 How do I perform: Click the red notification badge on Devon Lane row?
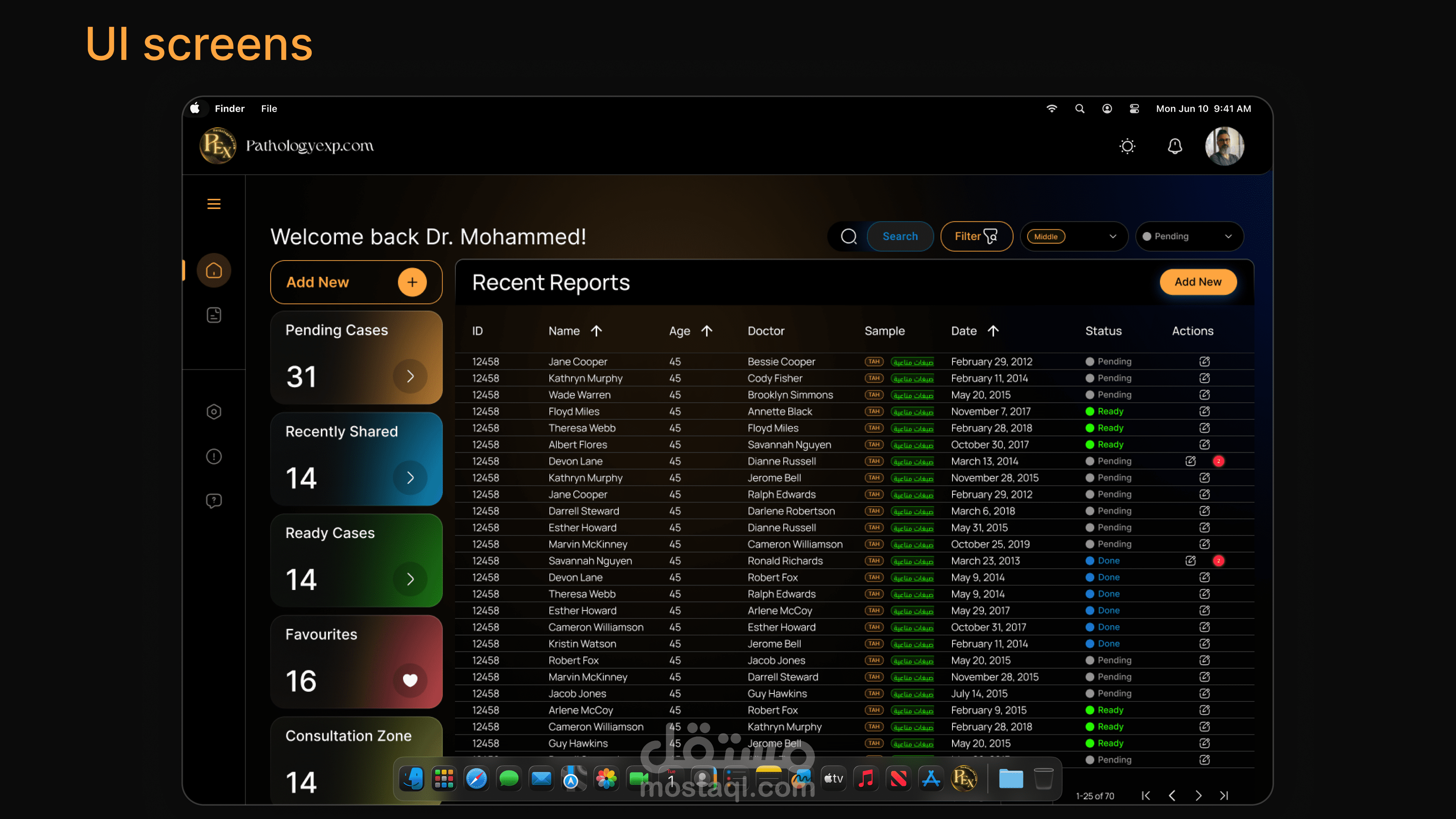tap(1219, 461)
